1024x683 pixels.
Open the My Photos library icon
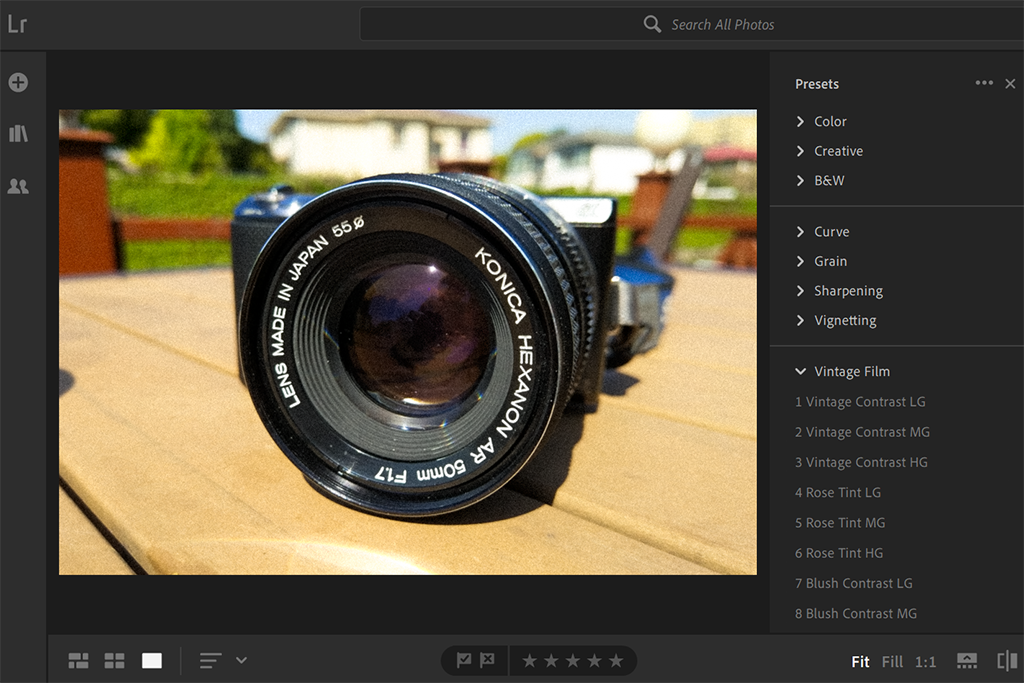tap(18, 134)
